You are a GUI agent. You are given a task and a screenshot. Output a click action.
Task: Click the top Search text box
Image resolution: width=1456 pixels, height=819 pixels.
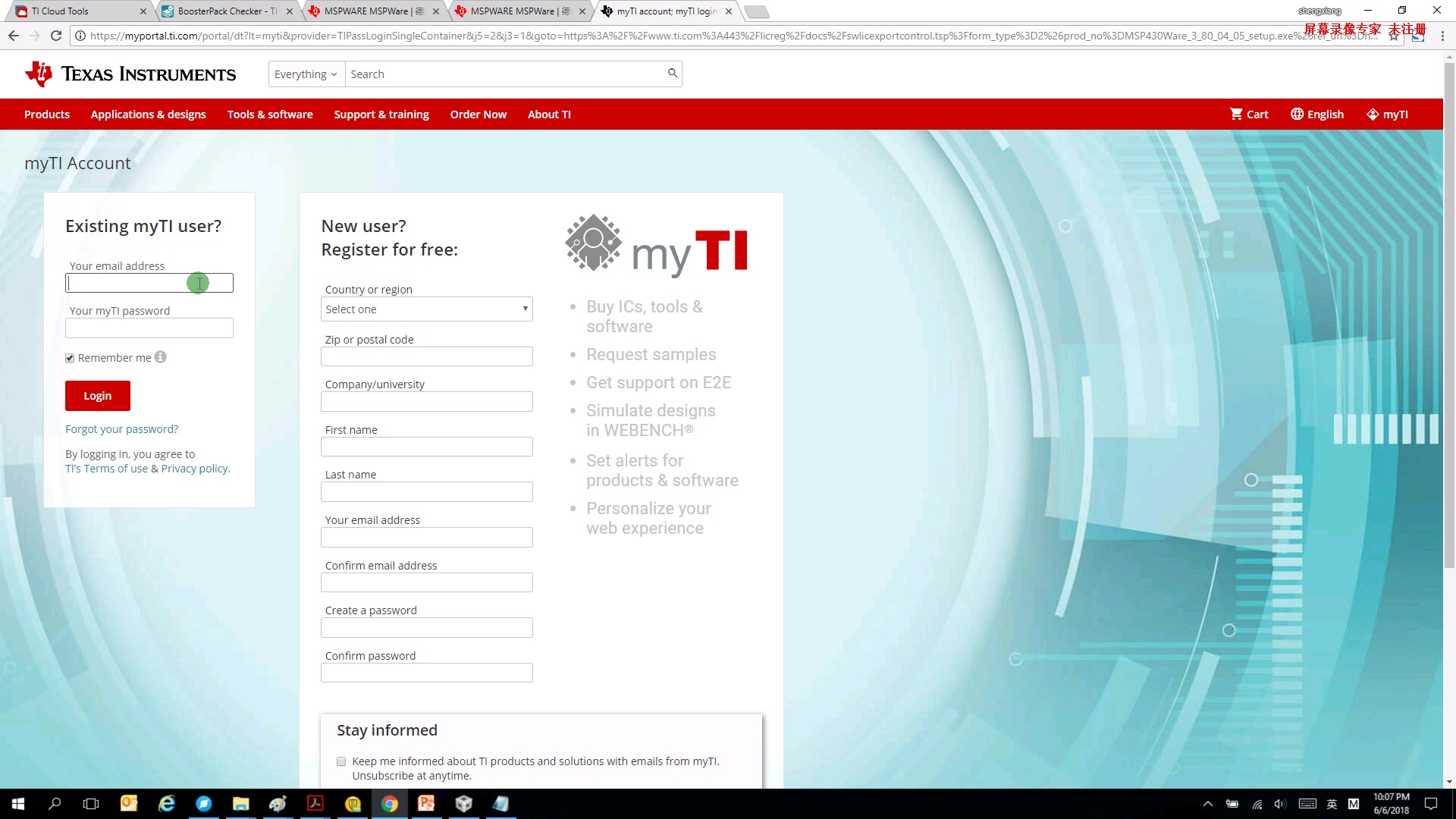[x=504, y=74]
